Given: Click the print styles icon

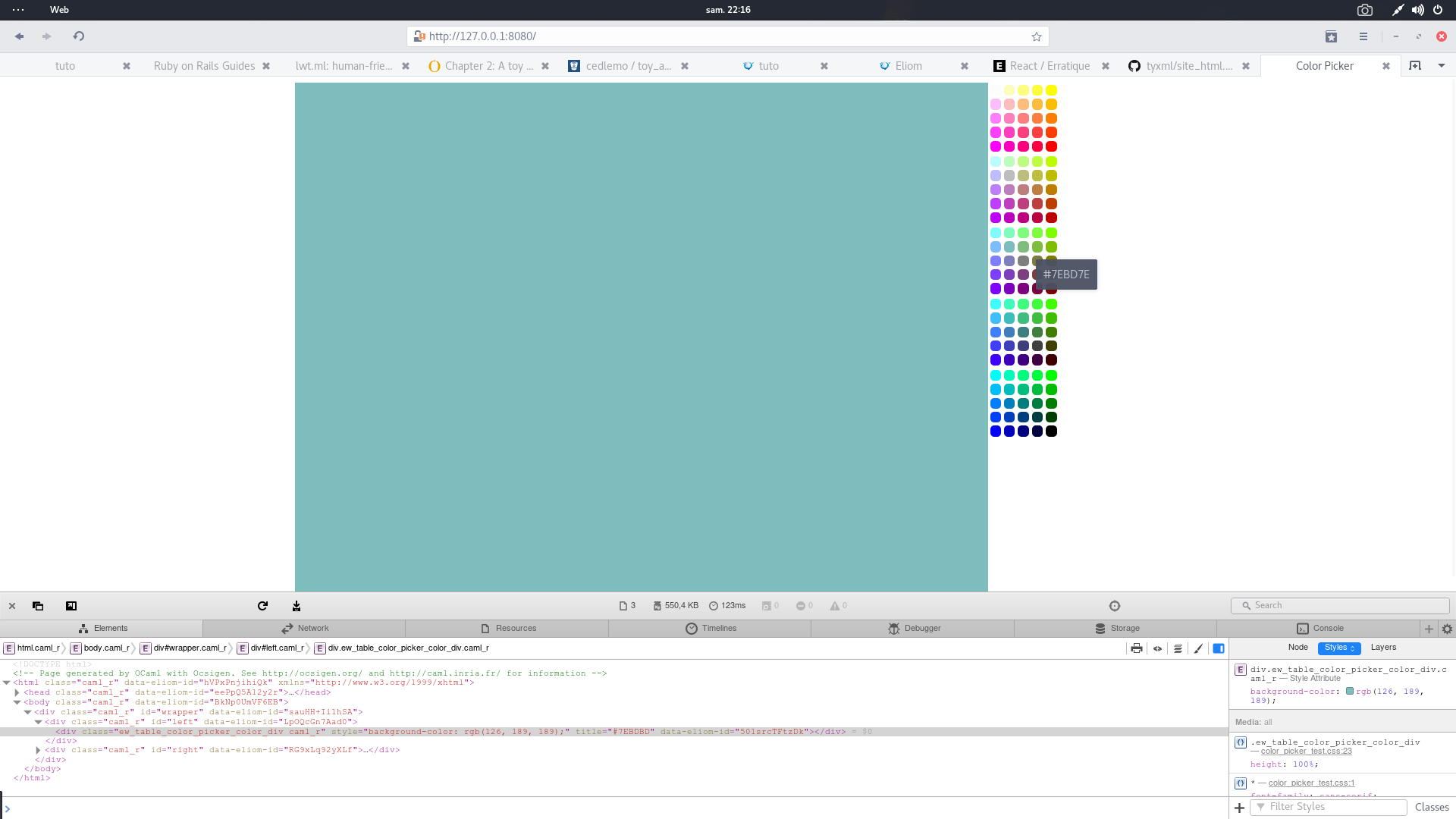Looking at the screenshot, I should pyautogui.click(x=1136, y=648).
